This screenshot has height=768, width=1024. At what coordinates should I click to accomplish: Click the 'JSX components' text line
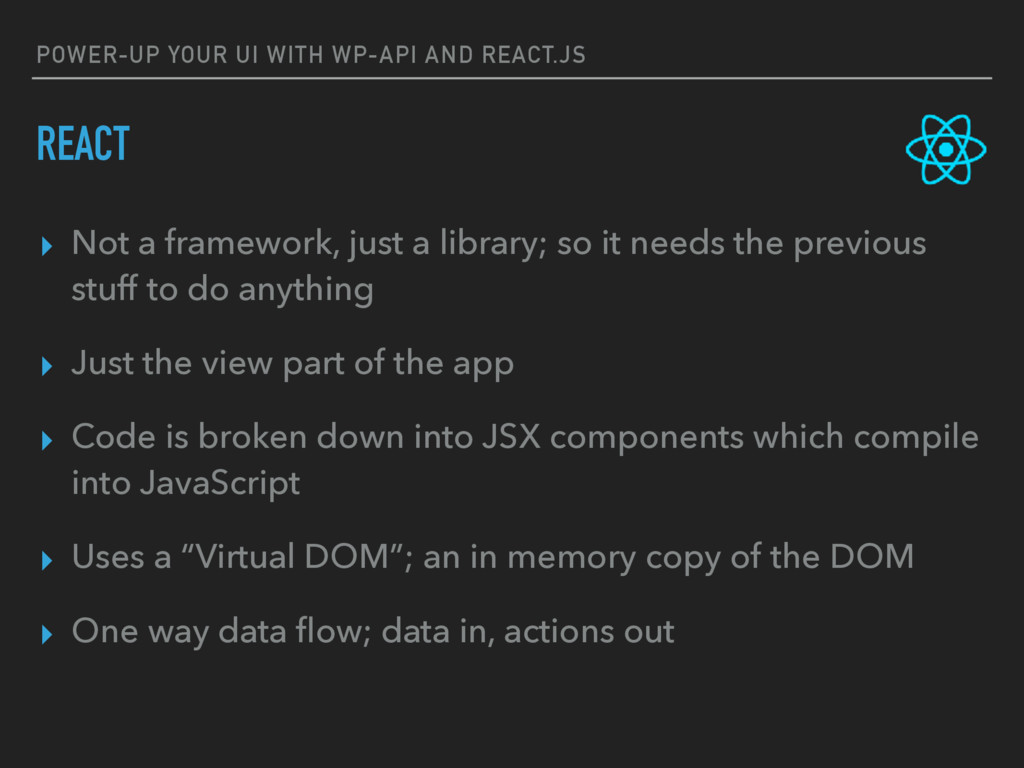pos(525,437)
